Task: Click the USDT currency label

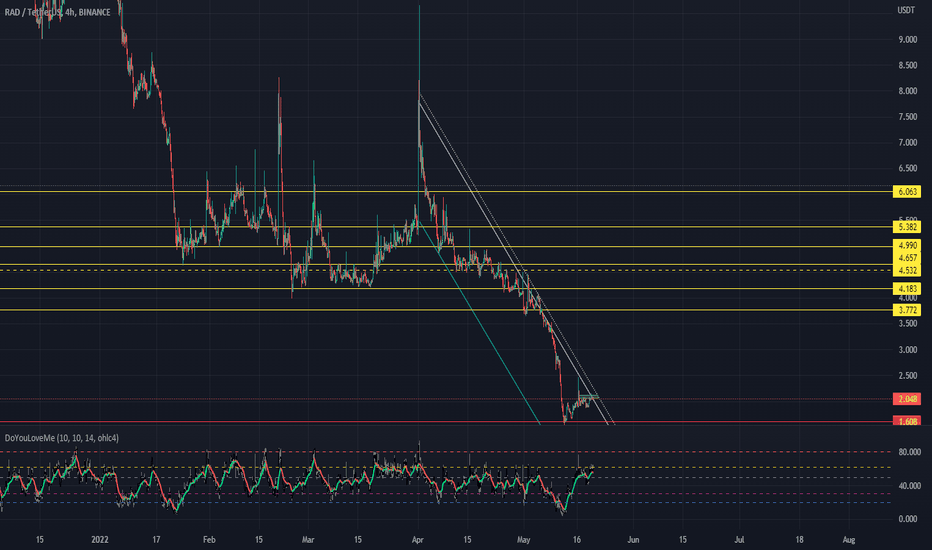Action: (906, 10)
